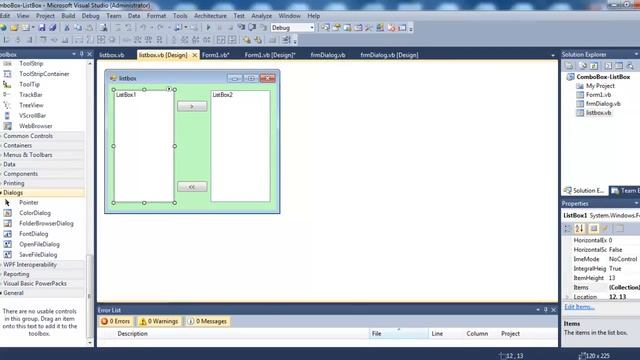640x360 pixels.
Task: Open ListBox1 smart tag glyph on form
Action: click(x=169, y=89)
